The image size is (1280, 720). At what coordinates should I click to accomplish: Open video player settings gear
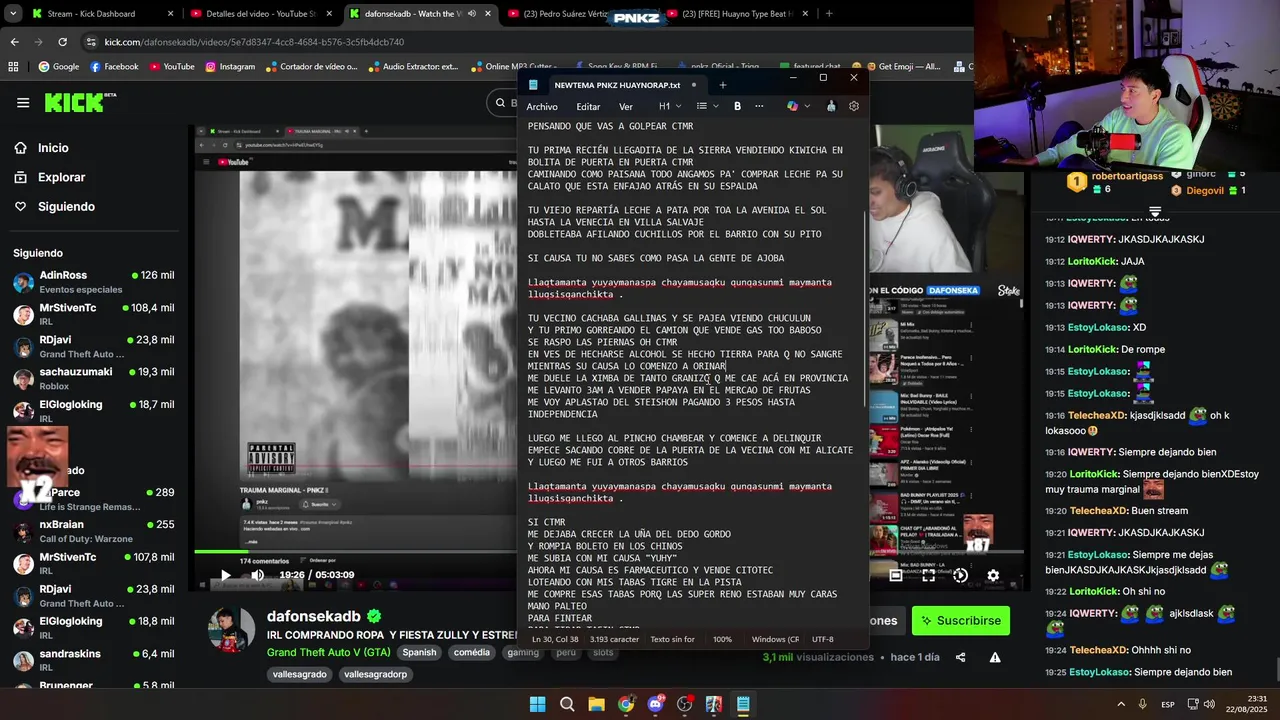tap(993, 575)
